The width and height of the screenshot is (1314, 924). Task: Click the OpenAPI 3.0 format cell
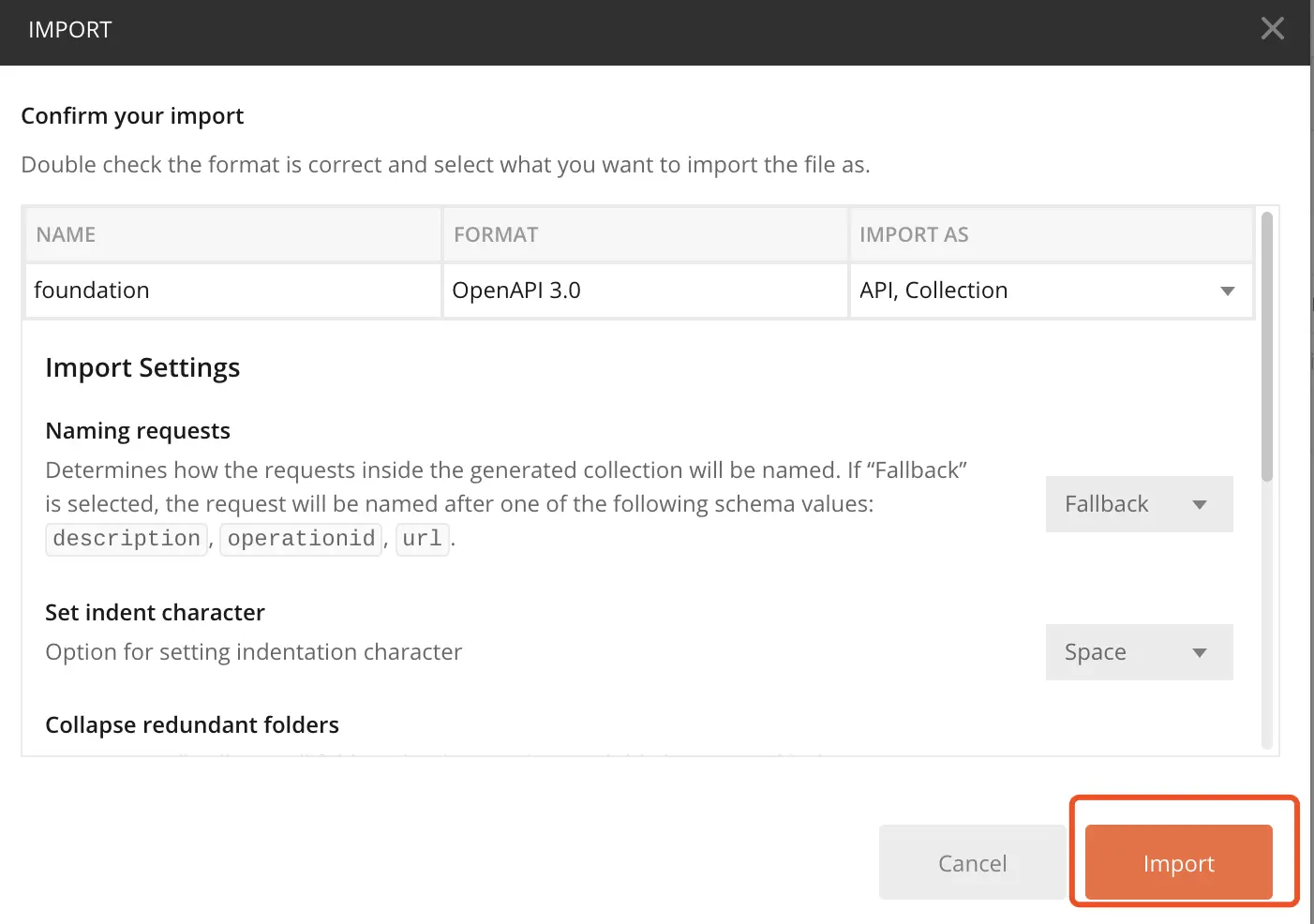516,291
